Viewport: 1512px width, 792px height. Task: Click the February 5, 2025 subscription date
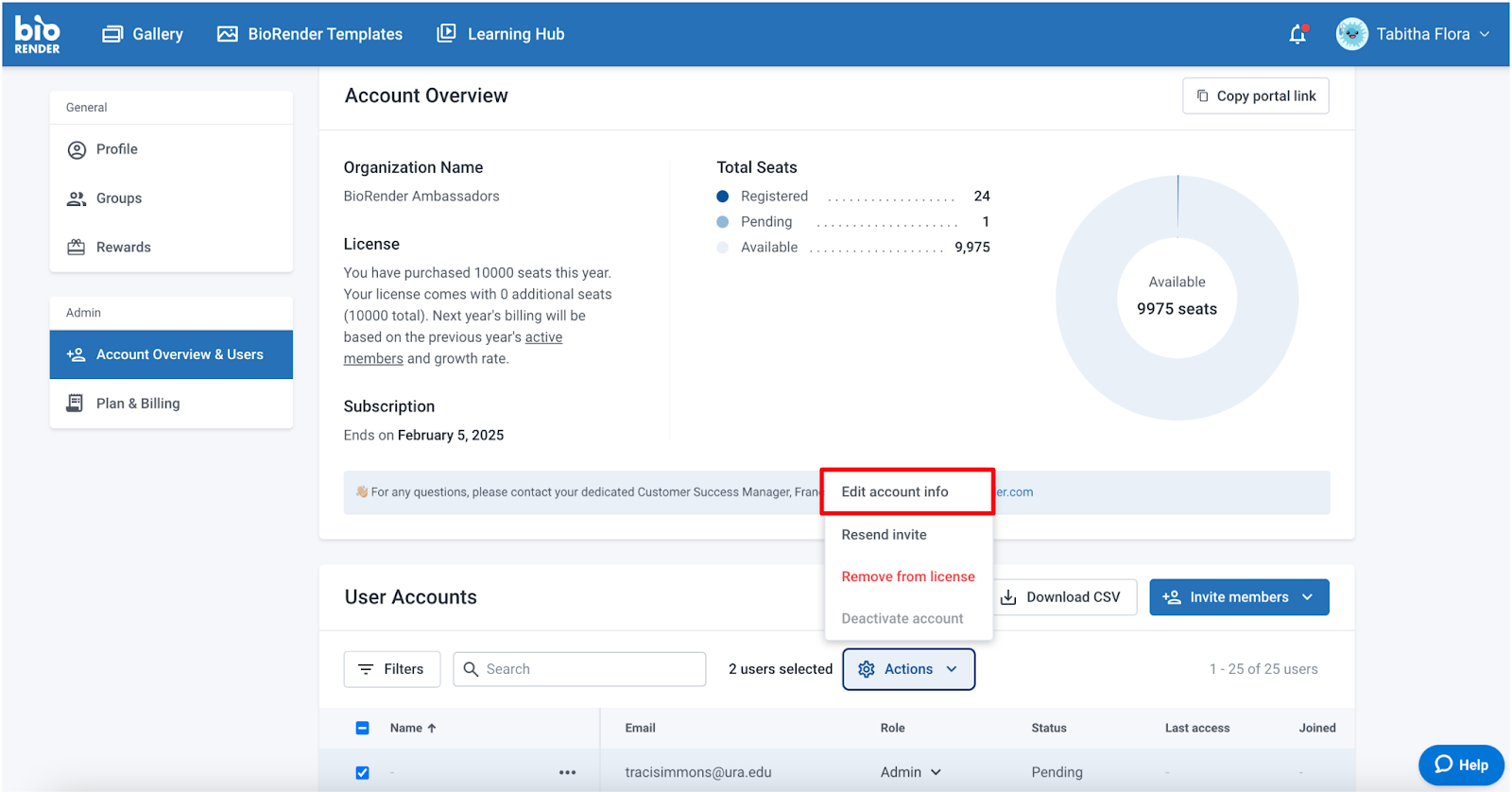tap(451, 436)
